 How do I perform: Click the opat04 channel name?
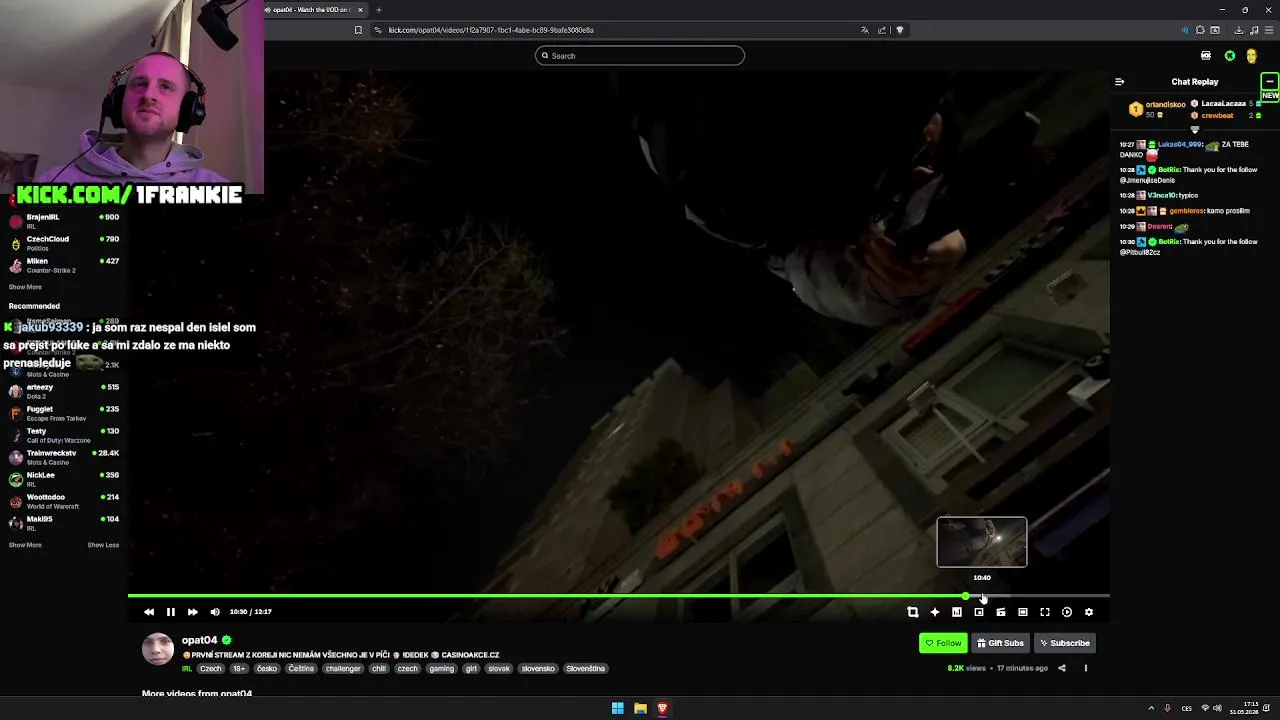[x=199, y=640]
